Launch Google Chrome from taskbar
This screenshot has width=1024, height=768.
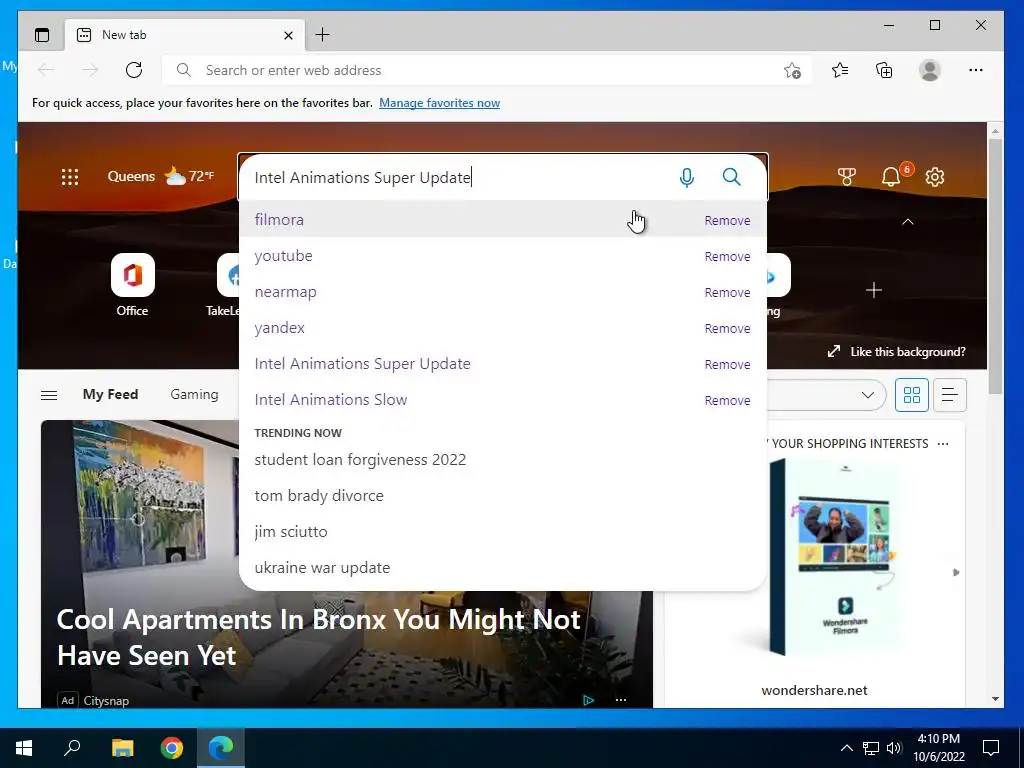tap(172, 748)
